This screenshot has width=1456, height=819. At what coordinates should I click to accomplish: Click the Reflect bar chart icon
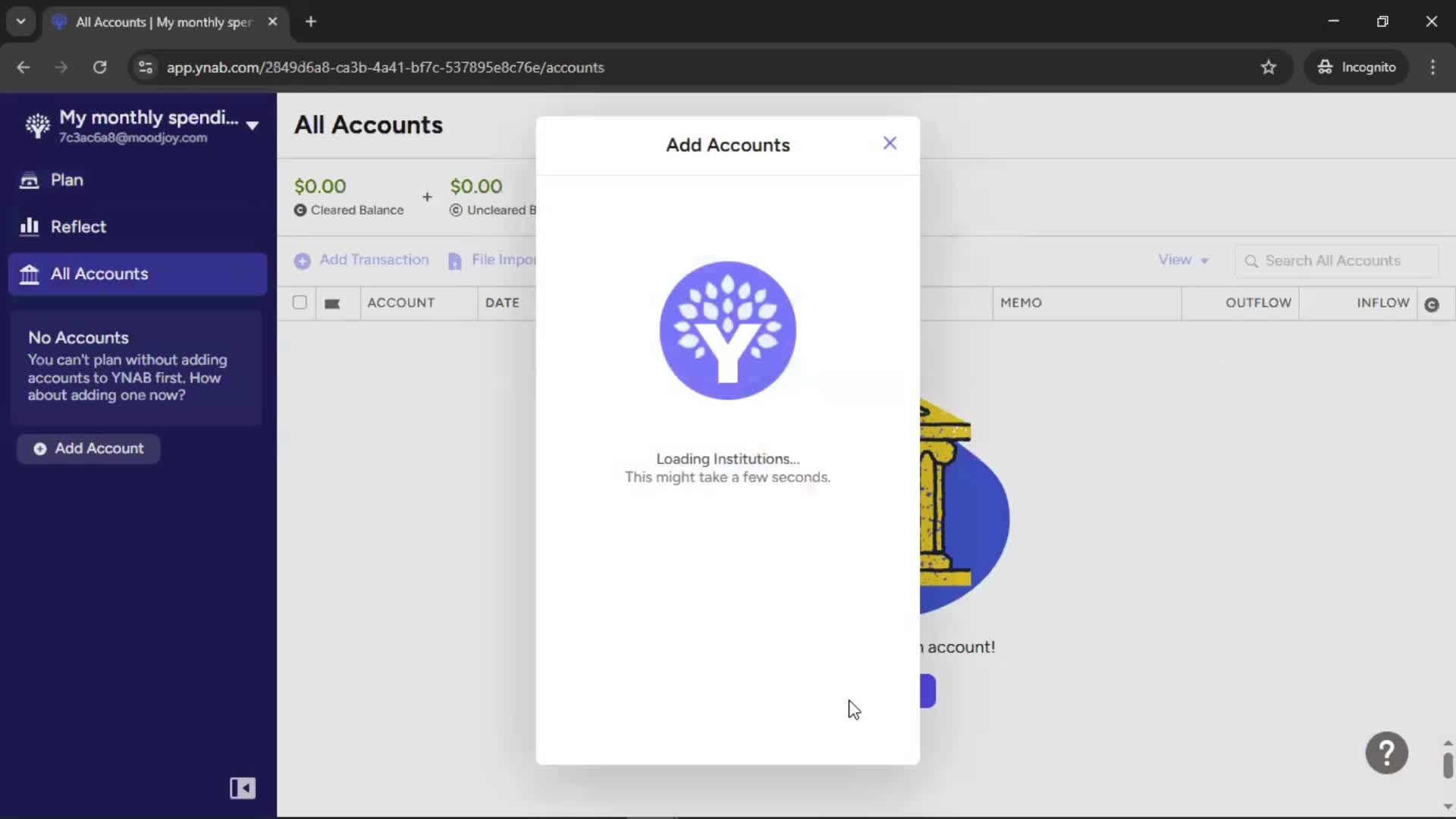[29, 227]
